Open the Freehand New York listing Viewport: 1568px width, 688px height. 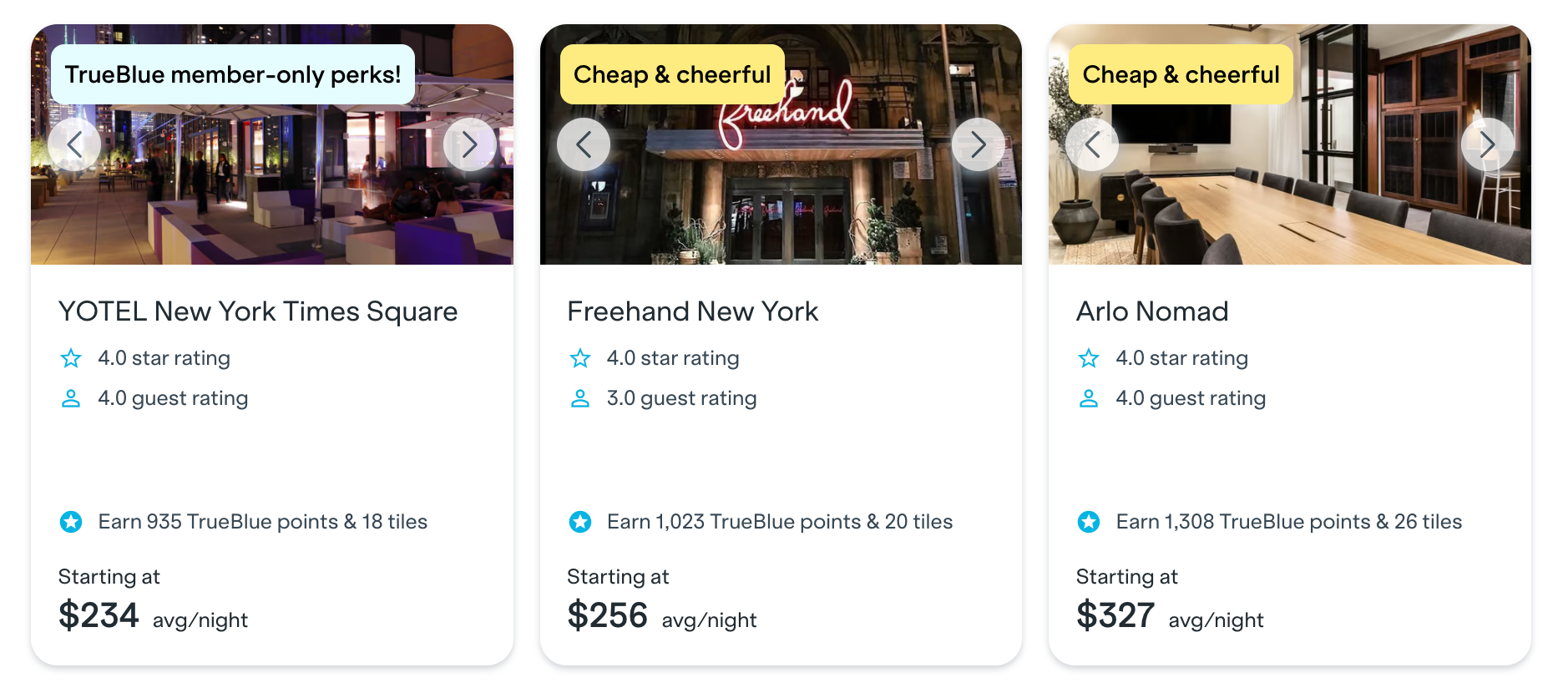(693, 311)
